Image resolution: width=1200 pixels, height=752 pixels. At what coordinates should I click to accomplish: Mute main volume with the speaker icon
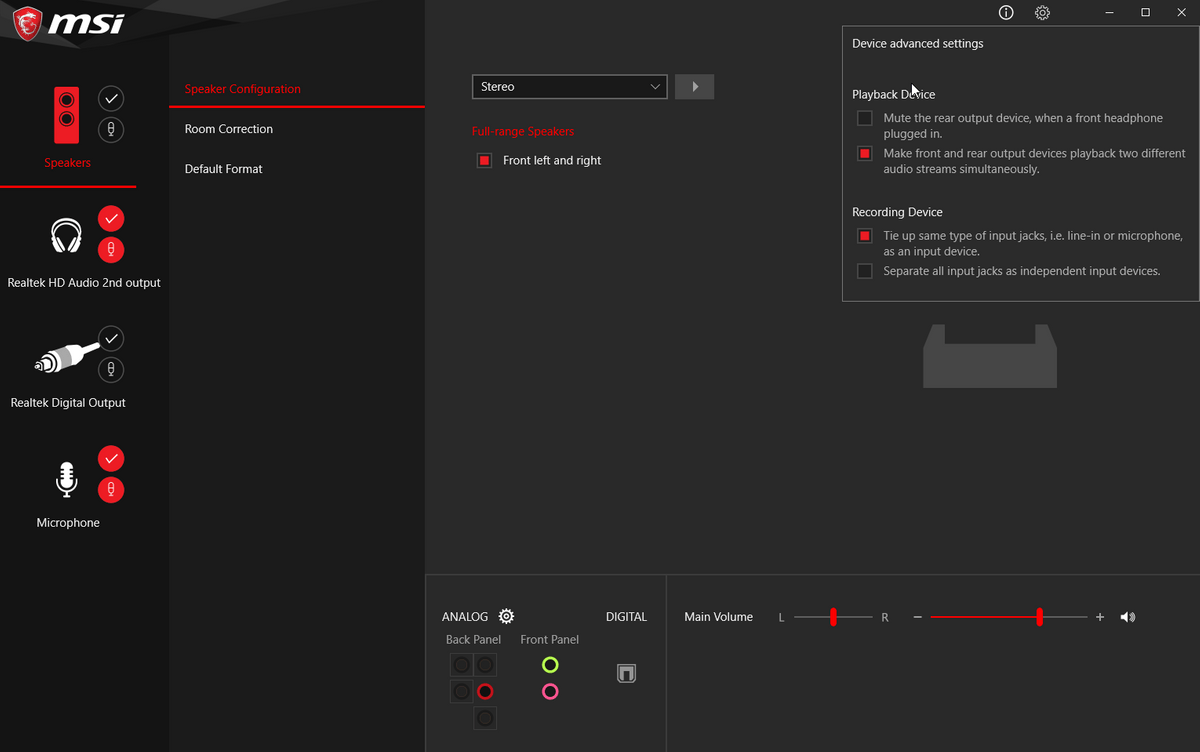[1128, 617]
